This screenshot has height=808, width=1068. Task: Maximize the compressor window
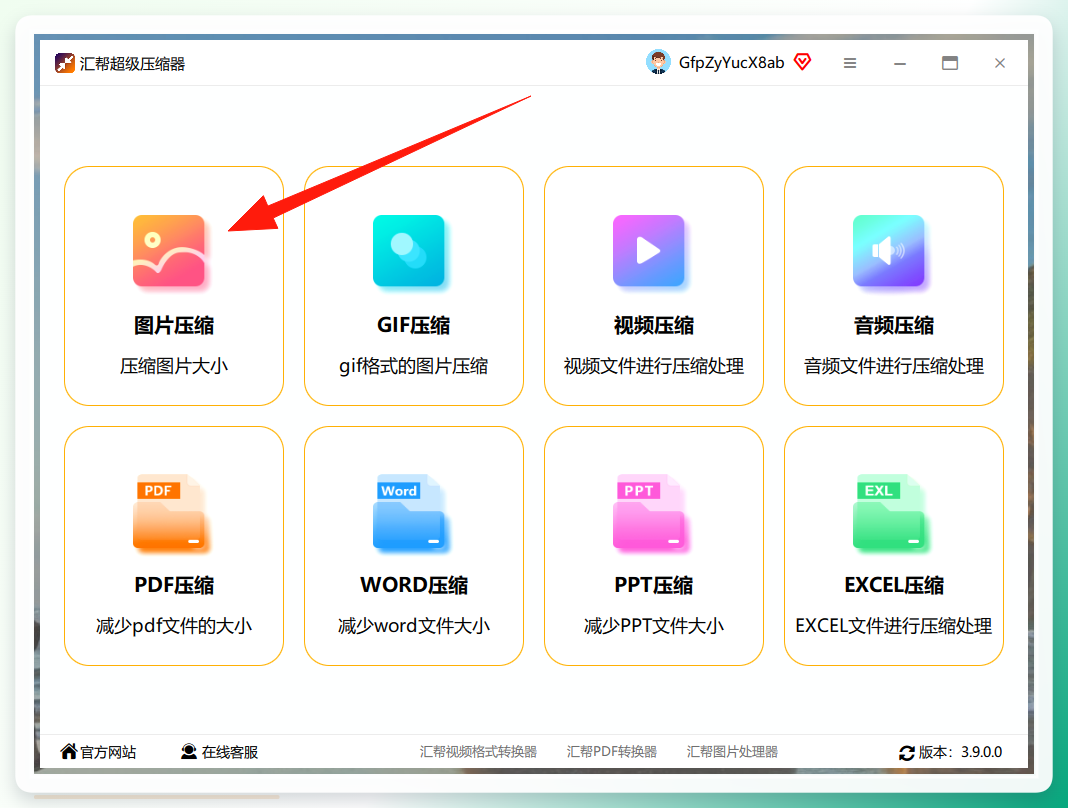(x=949, y=63)
